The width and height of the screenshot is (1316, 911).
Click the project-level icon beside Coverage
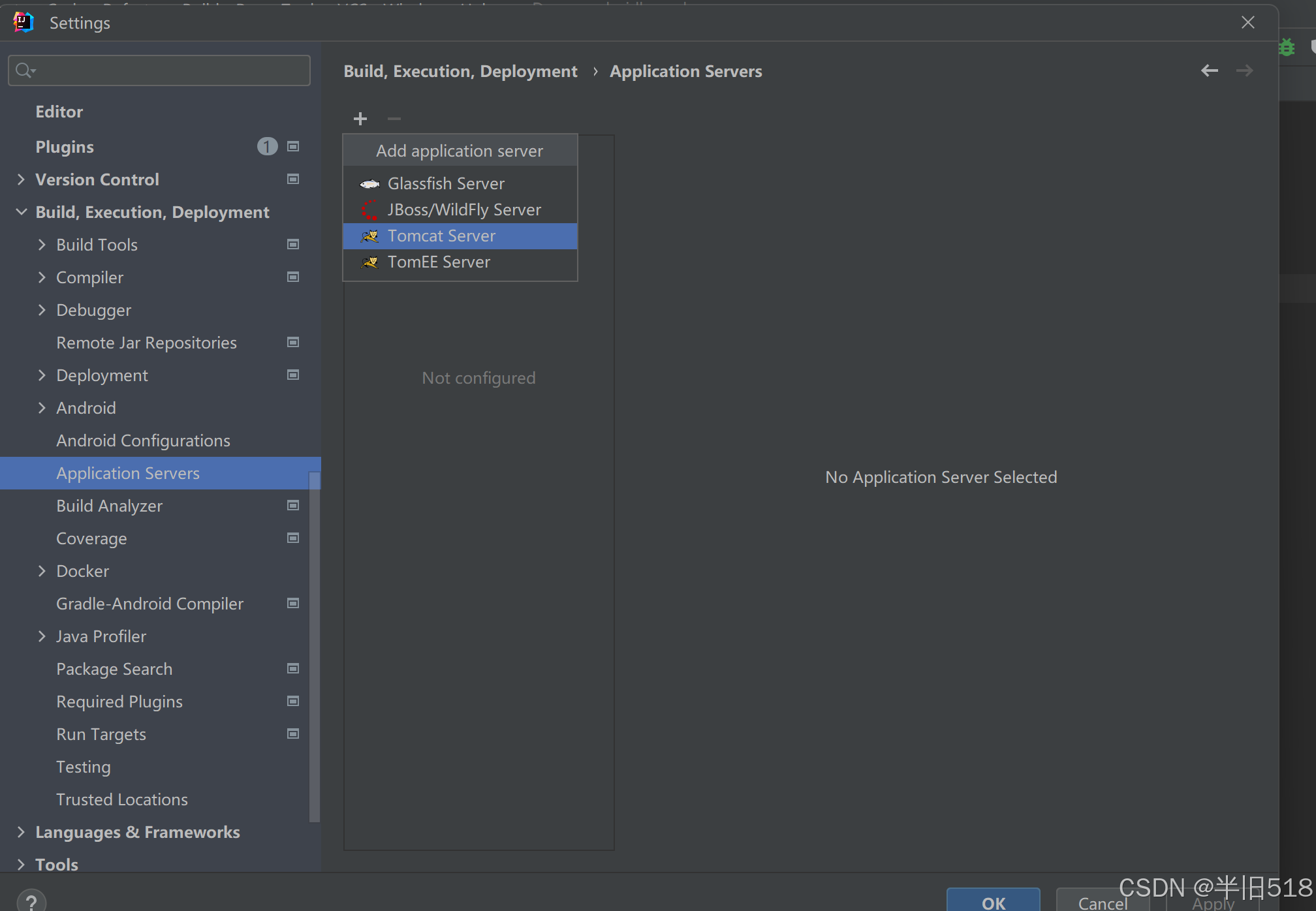point(293,538)
